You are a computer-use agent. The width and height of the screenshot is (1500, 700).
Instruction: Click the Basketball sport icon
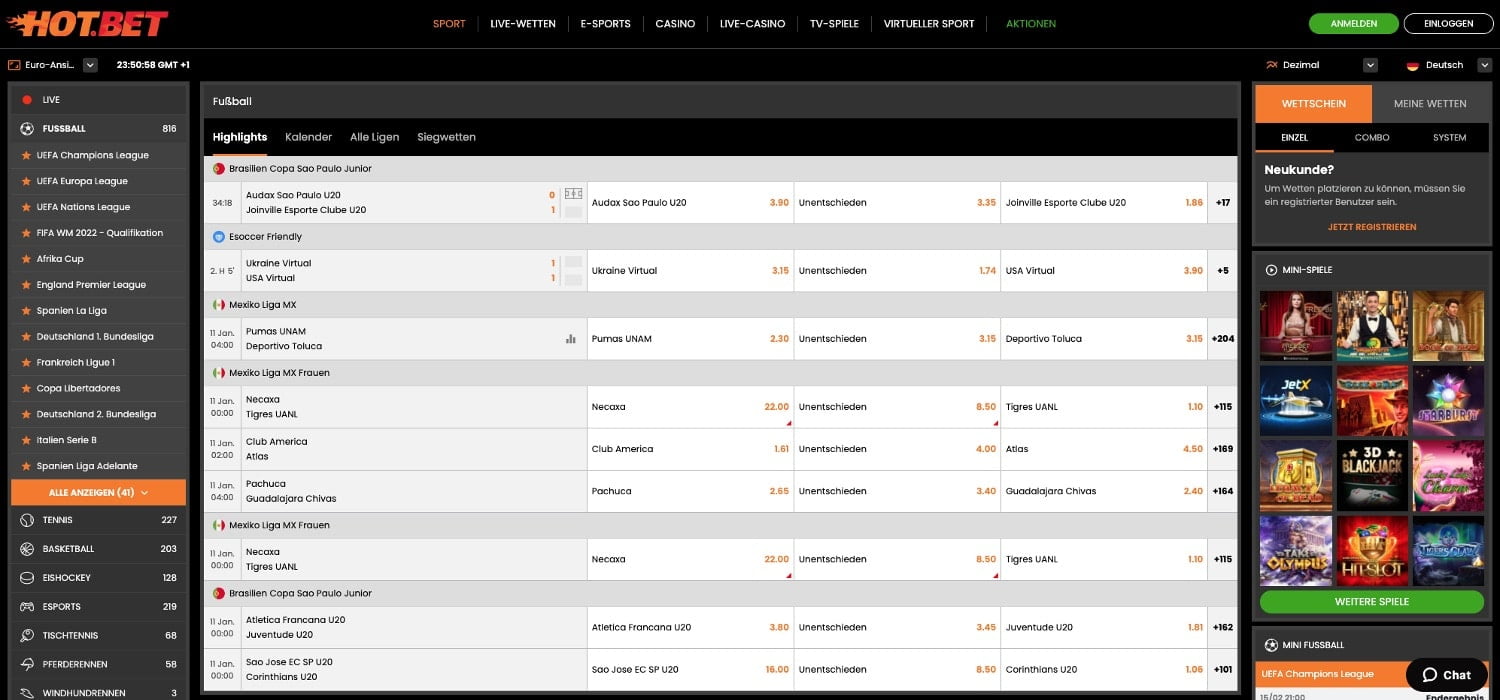[x=27, y=549]
